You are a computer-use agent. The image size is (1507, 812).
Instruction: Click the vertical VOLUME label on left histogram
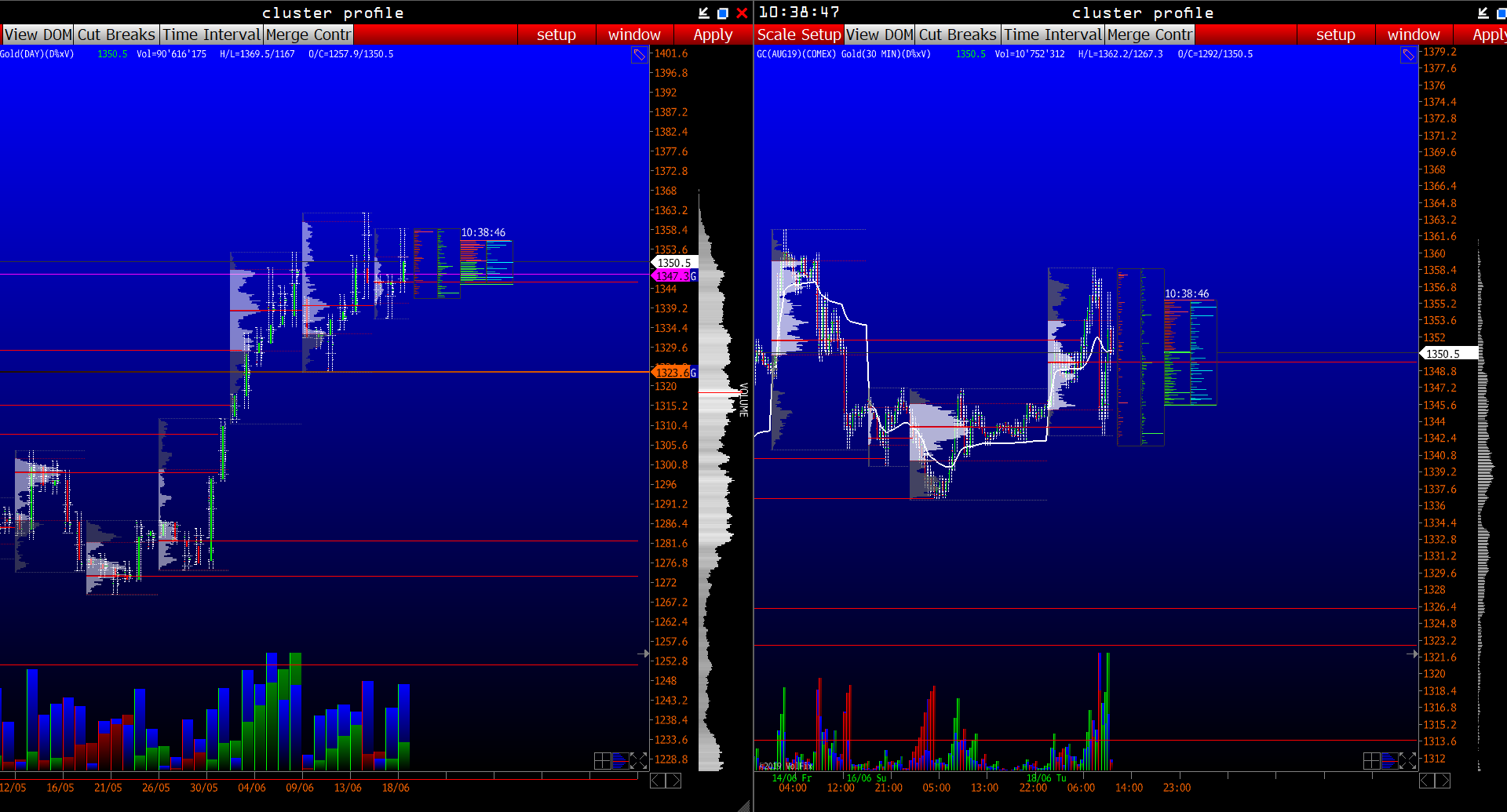743,400
